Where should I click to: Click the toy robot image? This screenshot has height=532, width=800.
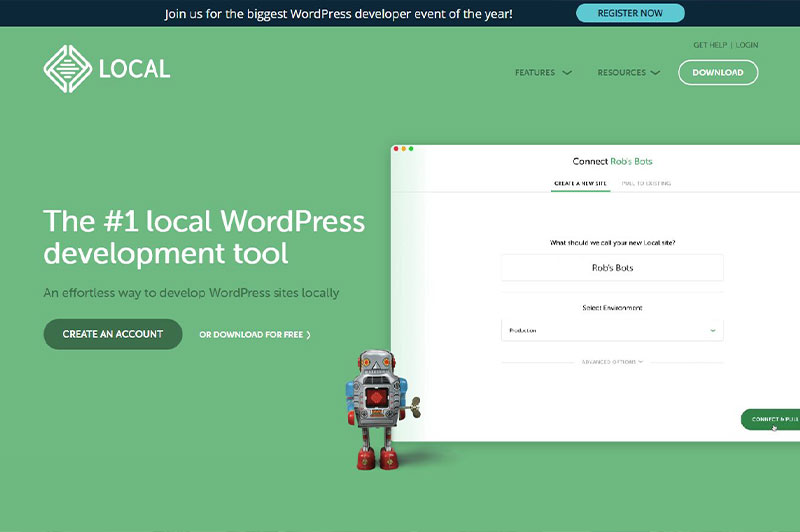(382, 410)
